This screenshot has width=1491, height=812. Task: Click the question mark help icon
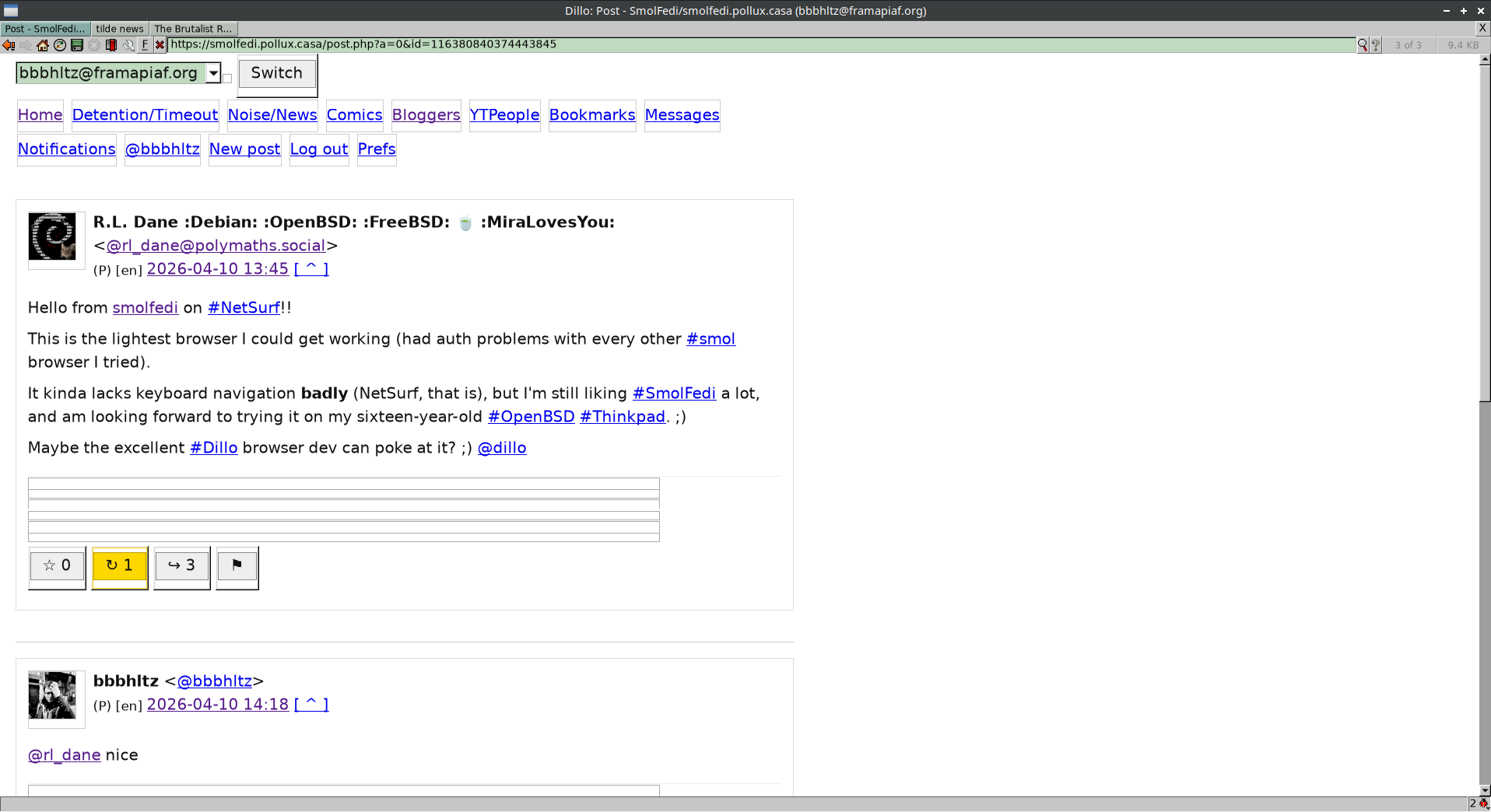1375,45
